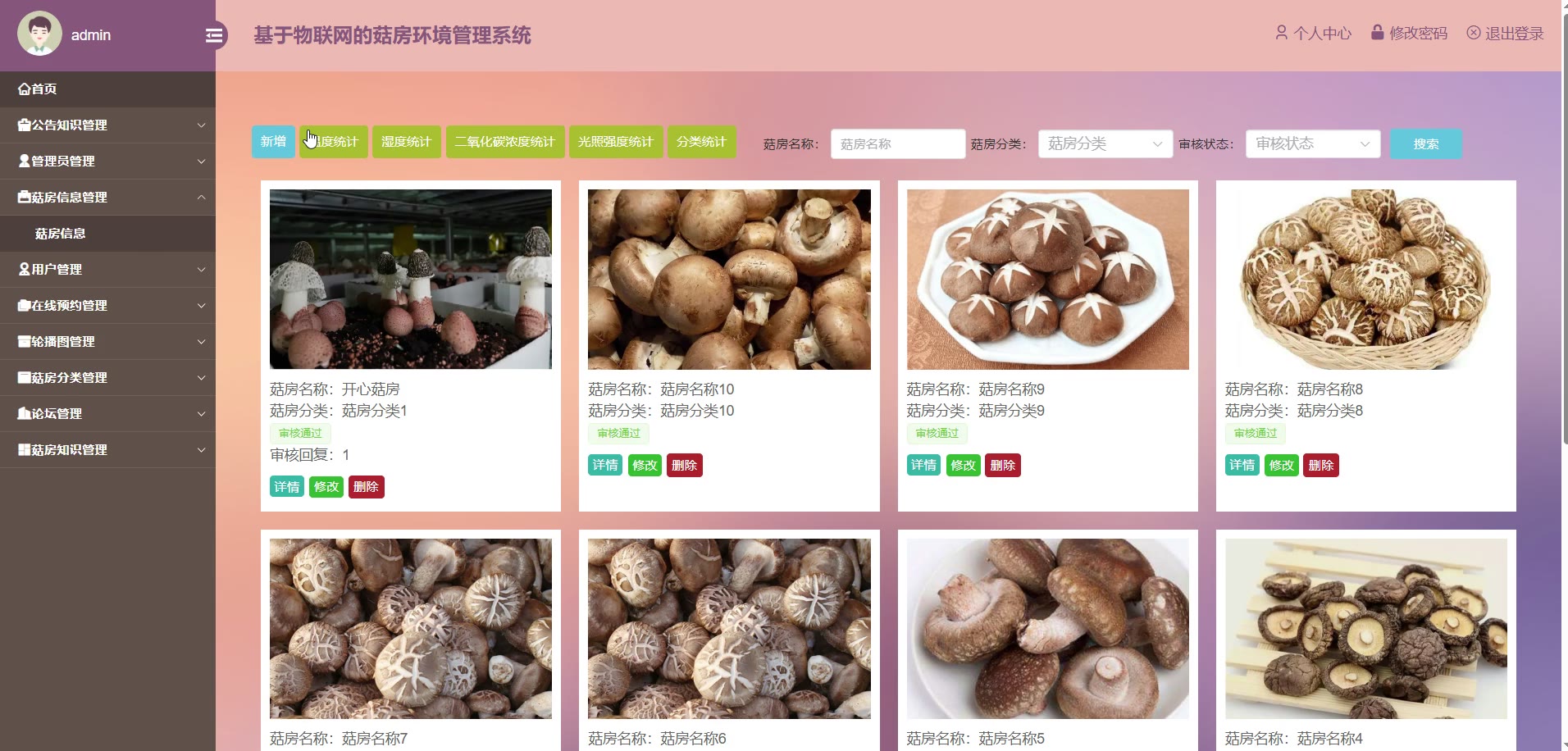Viewport: 1568px width, 751px height.
Task: Go to 首页 in the sidebar
Action: tap(107, 89)
